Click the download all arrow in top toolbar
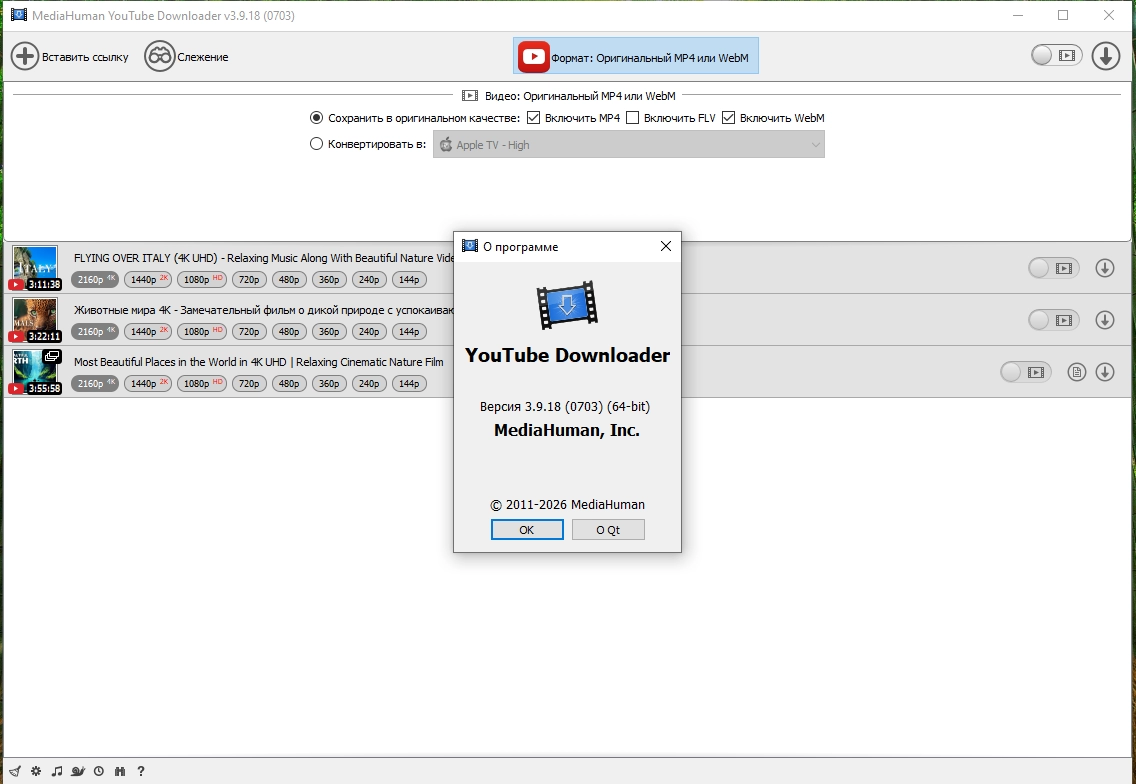This screenshot has height=784, width=1136. point(1106,56)
